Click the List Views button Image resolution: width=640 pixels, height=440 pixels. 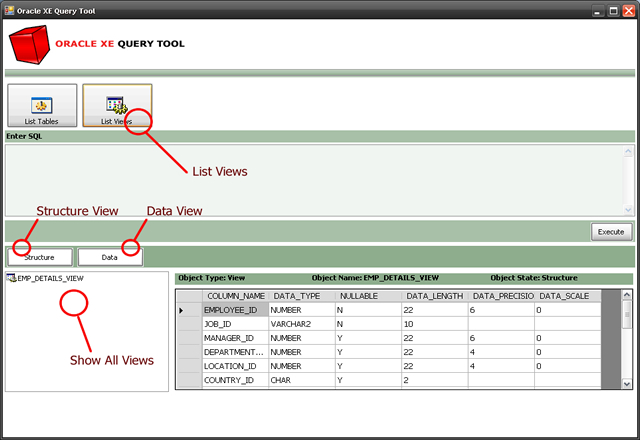pos(117,105)
